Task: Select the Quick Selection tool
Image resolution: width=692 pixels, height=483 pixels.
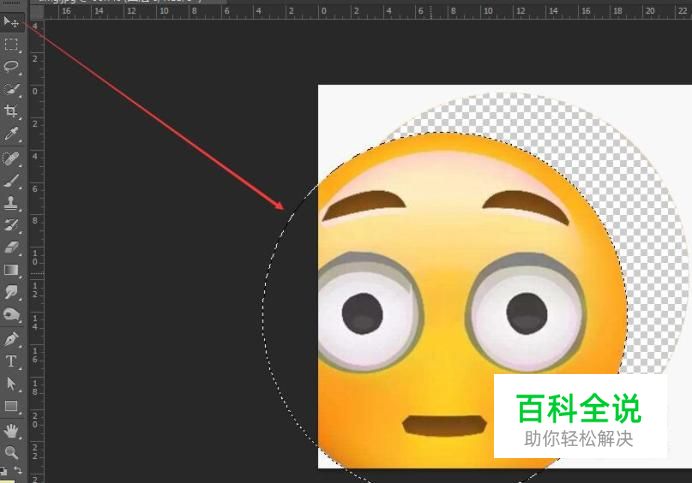Action: (x=11, y=89)
